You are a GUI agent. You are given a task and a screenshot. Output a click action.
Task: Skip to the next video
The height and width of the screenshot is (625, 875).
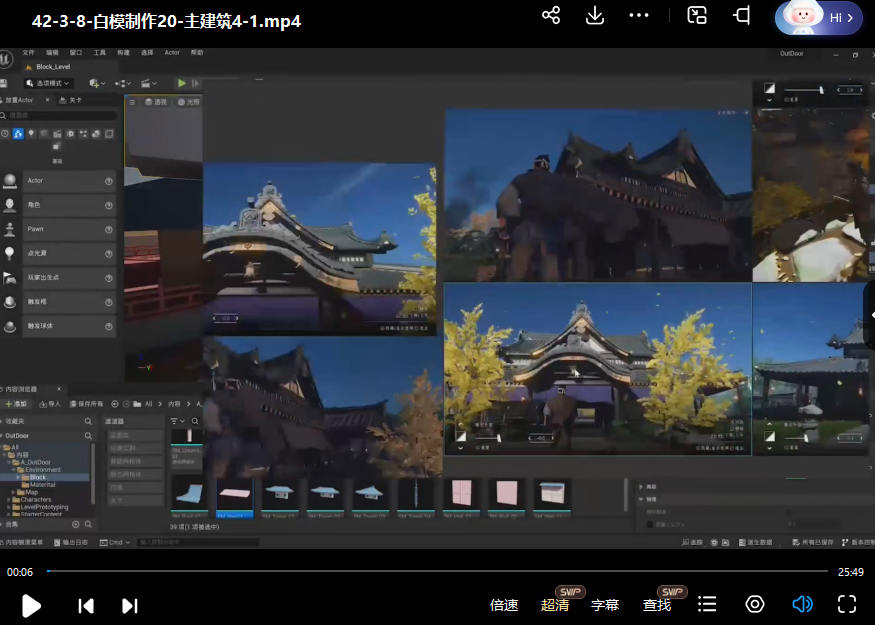click(x=129, y=605)
